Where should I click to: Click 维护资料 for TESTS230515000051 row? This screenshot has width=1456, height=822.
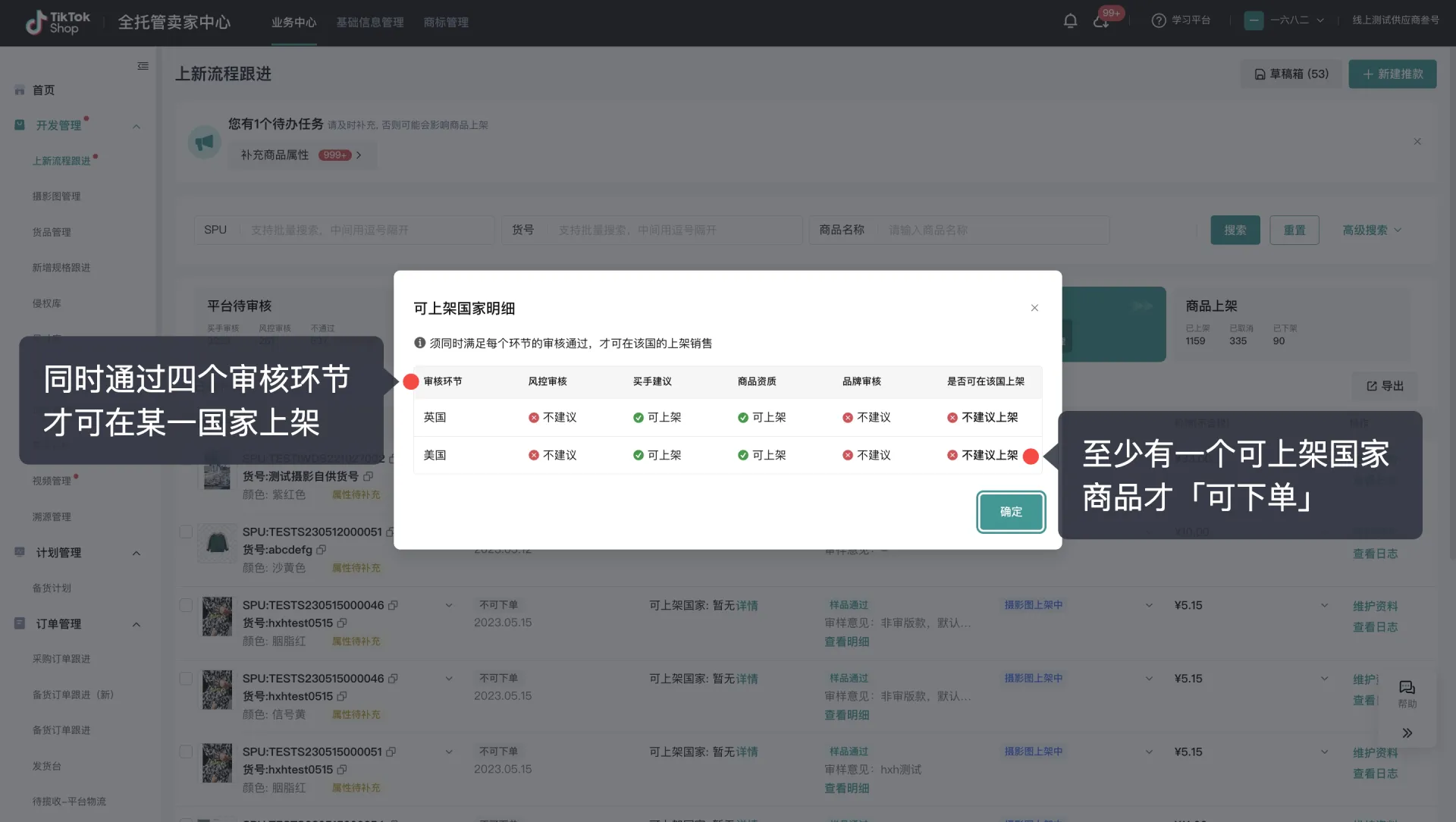click(x=1376, y=753)
